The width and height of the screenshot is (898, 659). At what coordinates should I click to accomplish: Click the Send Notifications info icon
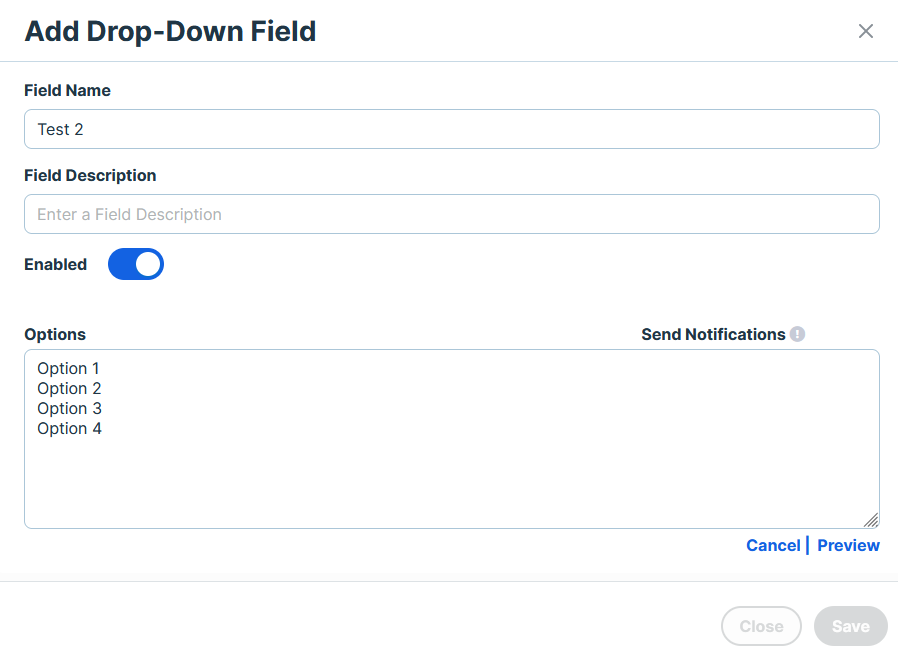tap(797, 334)
